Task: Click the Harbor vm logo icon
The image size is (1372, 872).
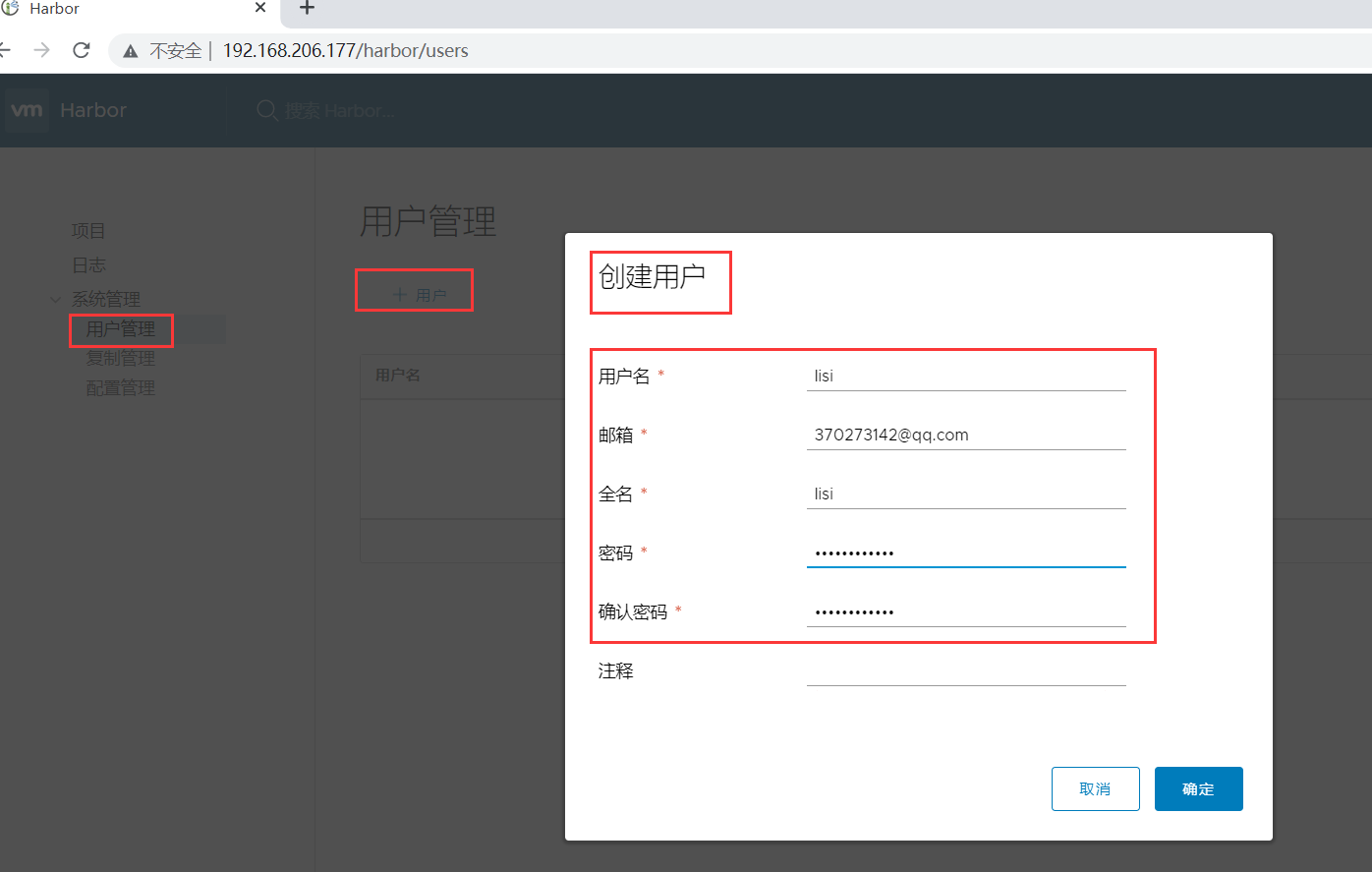Action: [x=27, y=110]
